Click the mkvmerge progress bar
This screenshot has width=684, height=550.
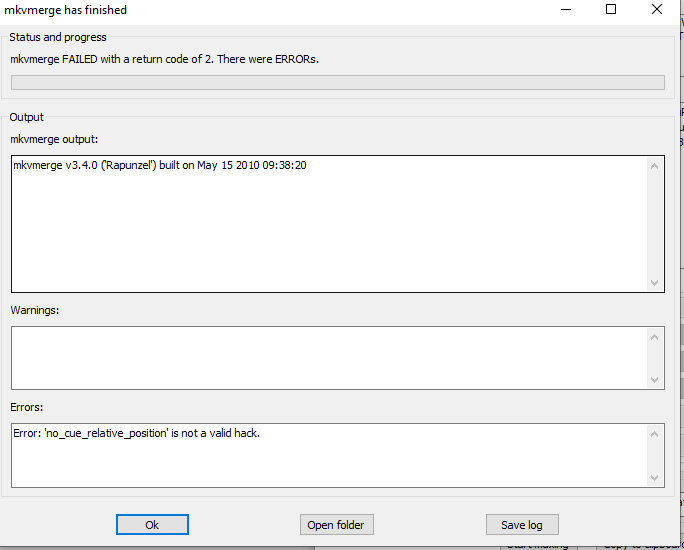[338, 82]
